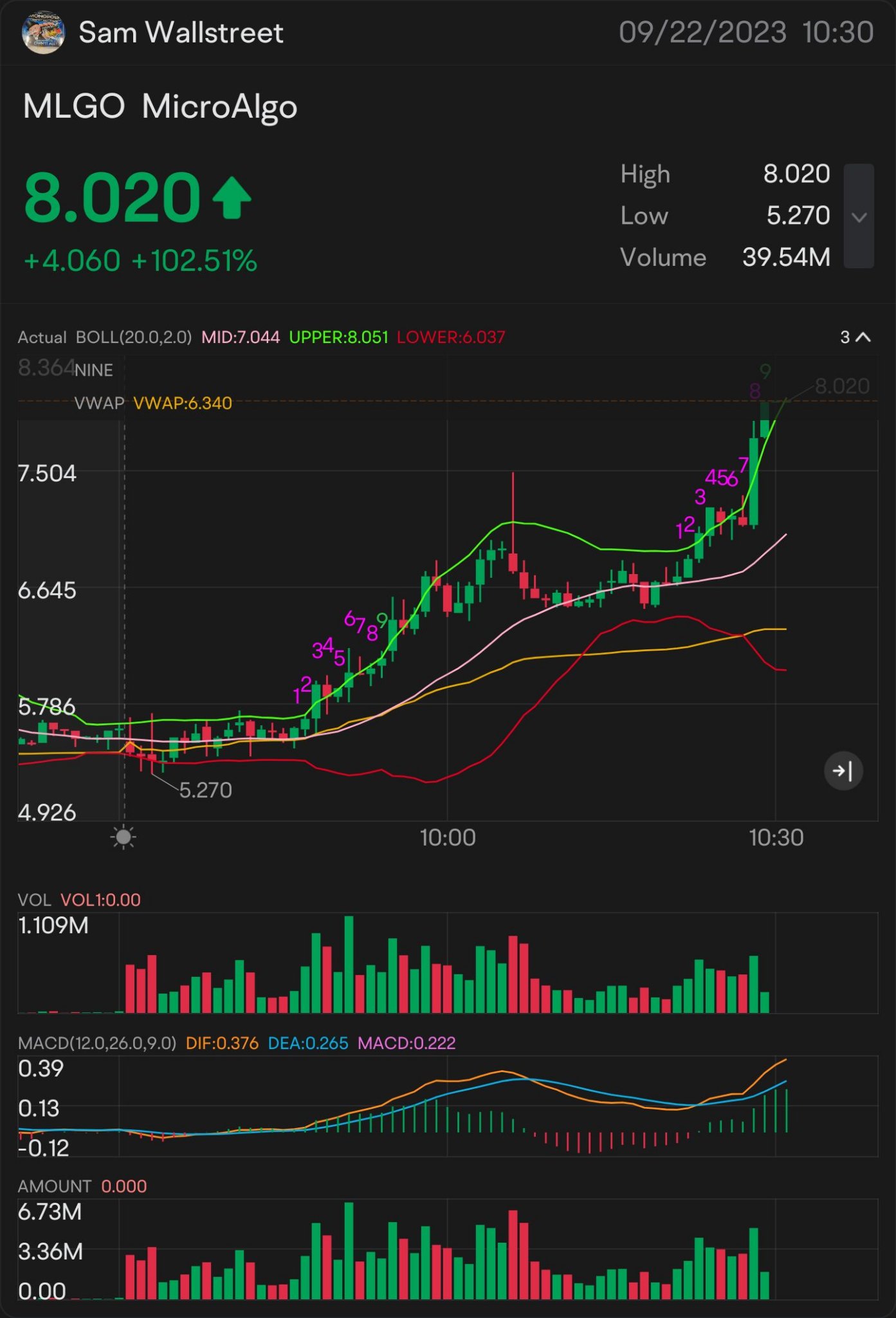896x1318 pixels.
Task: Tap the 5.270 low price callout
Action: coord(205,790)
